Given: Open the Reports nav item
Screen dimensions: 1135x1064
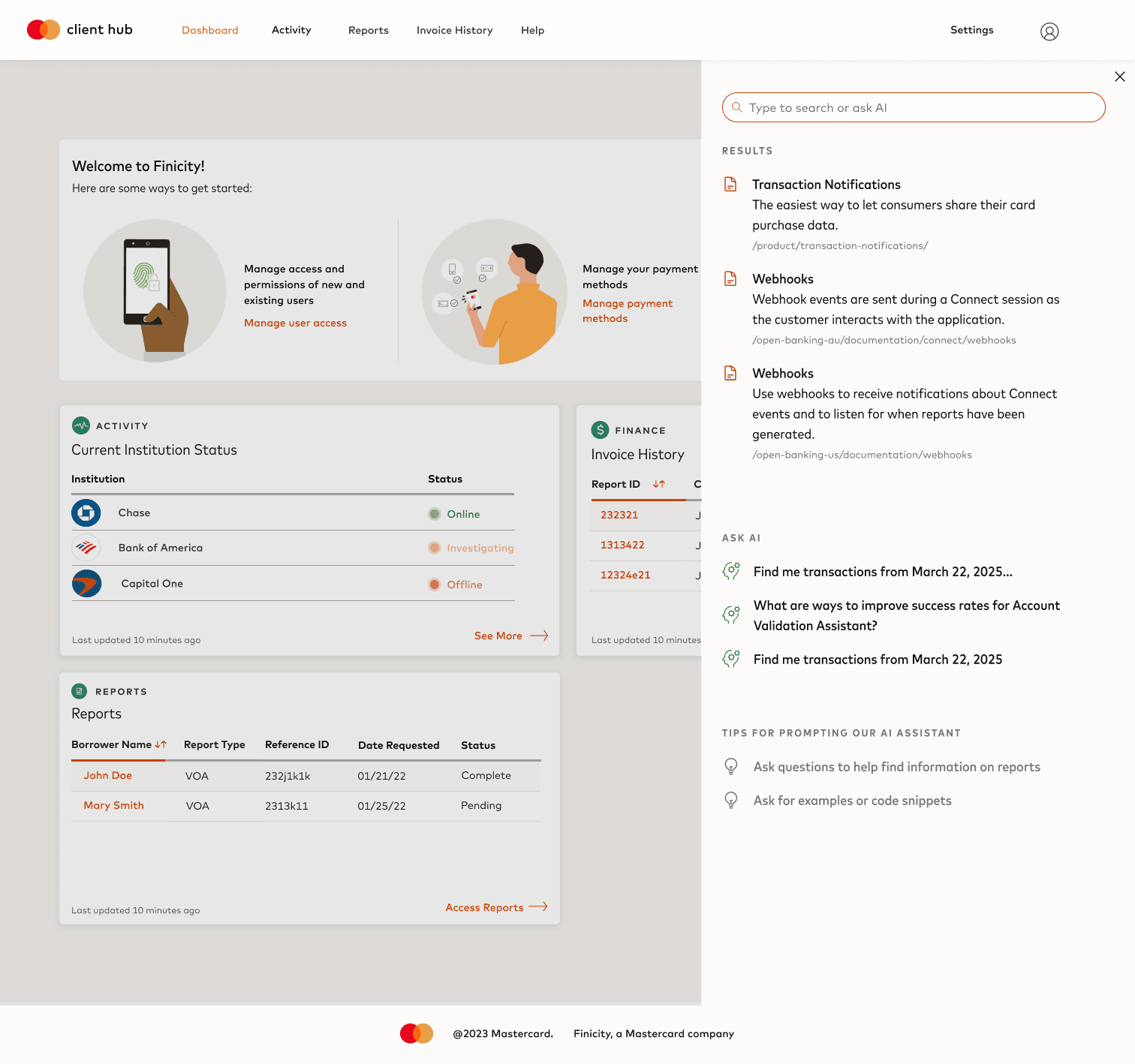Looking at the screenshot, I should pyautogui.click(x=369, y=30).
